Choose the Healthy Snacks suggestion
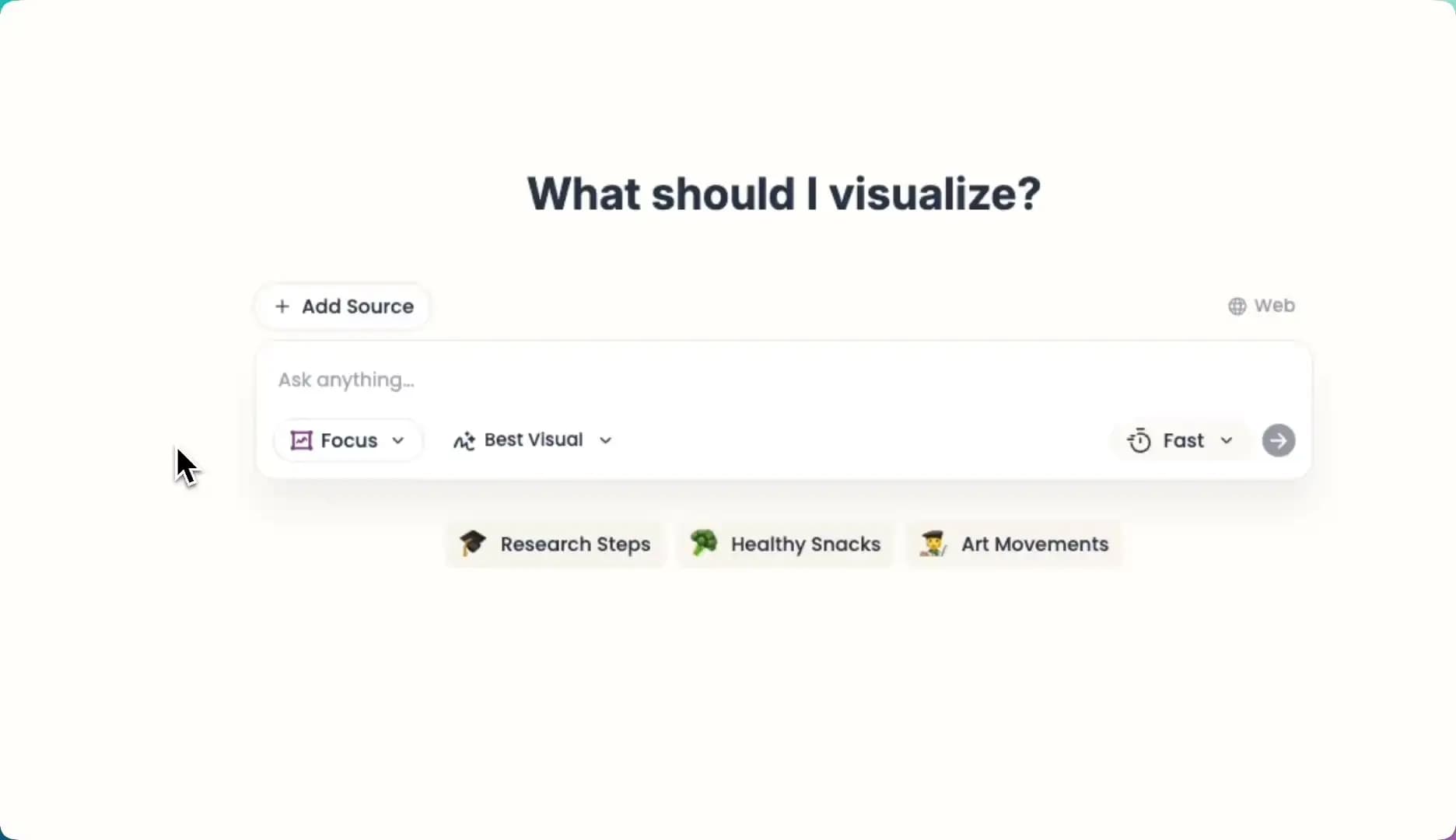Screen dimensions: 1456x840 (x=786, y=544)
